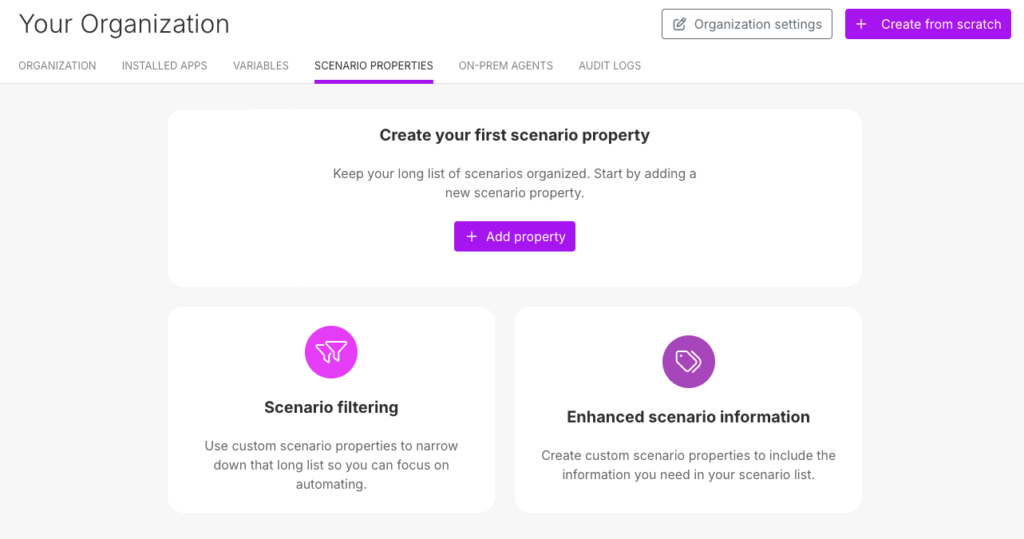Go to the Variables tab
Screen dimensions: 1024x539
tap(261, 66)
